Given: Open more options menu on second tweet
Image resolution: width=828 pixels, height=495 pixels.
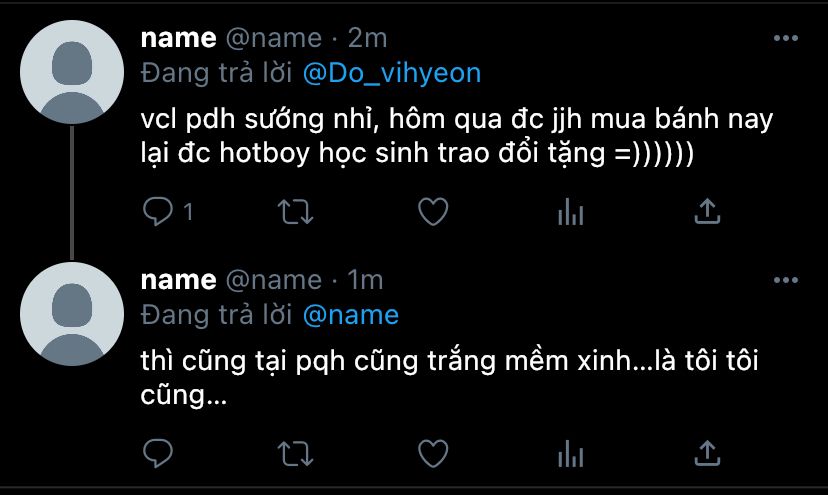Looking at the screenshot, I should [x=786, y=280].
